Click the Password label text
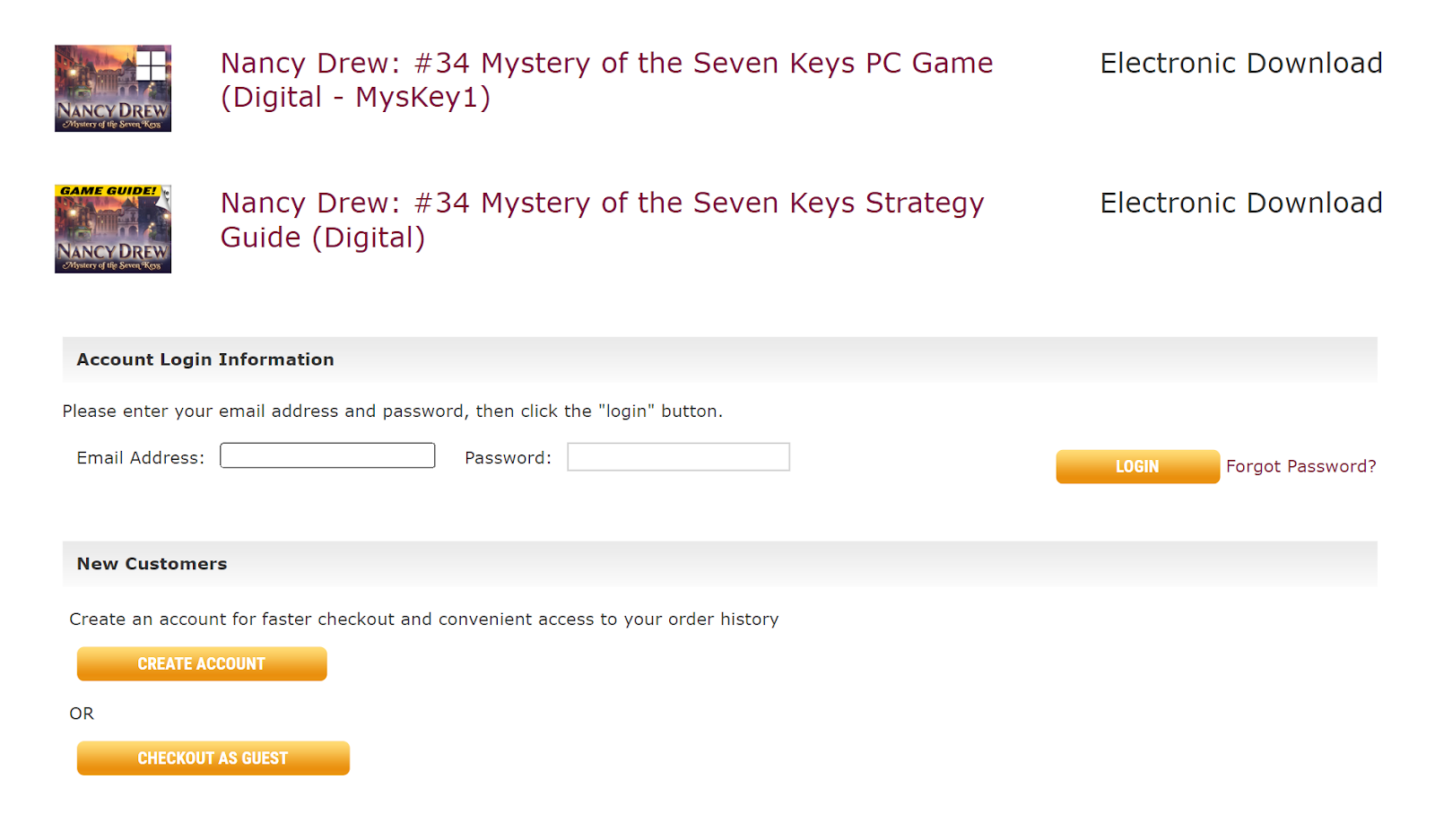The width and height of the screenshot is (1435, 840). [x=508, y=457]
